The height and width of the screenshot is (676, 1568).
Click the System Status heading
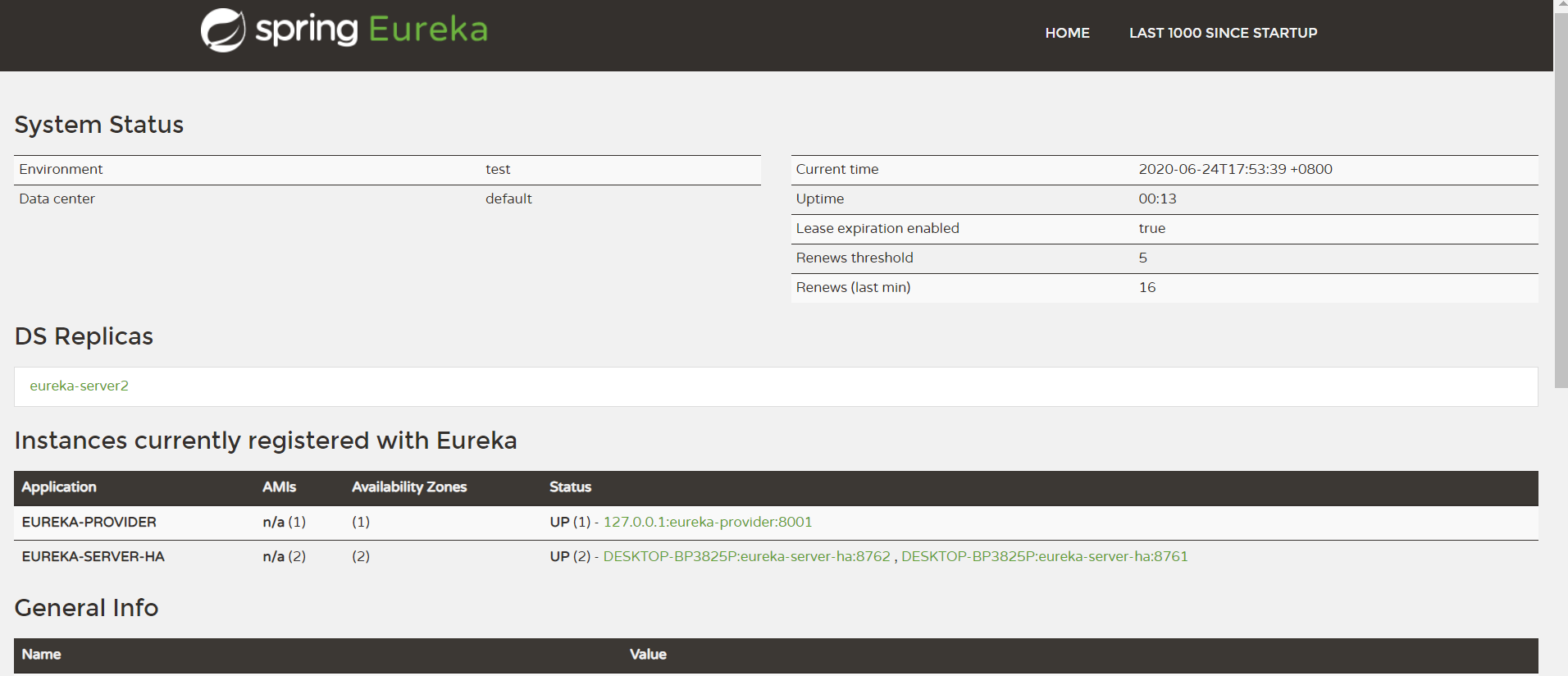99,125
